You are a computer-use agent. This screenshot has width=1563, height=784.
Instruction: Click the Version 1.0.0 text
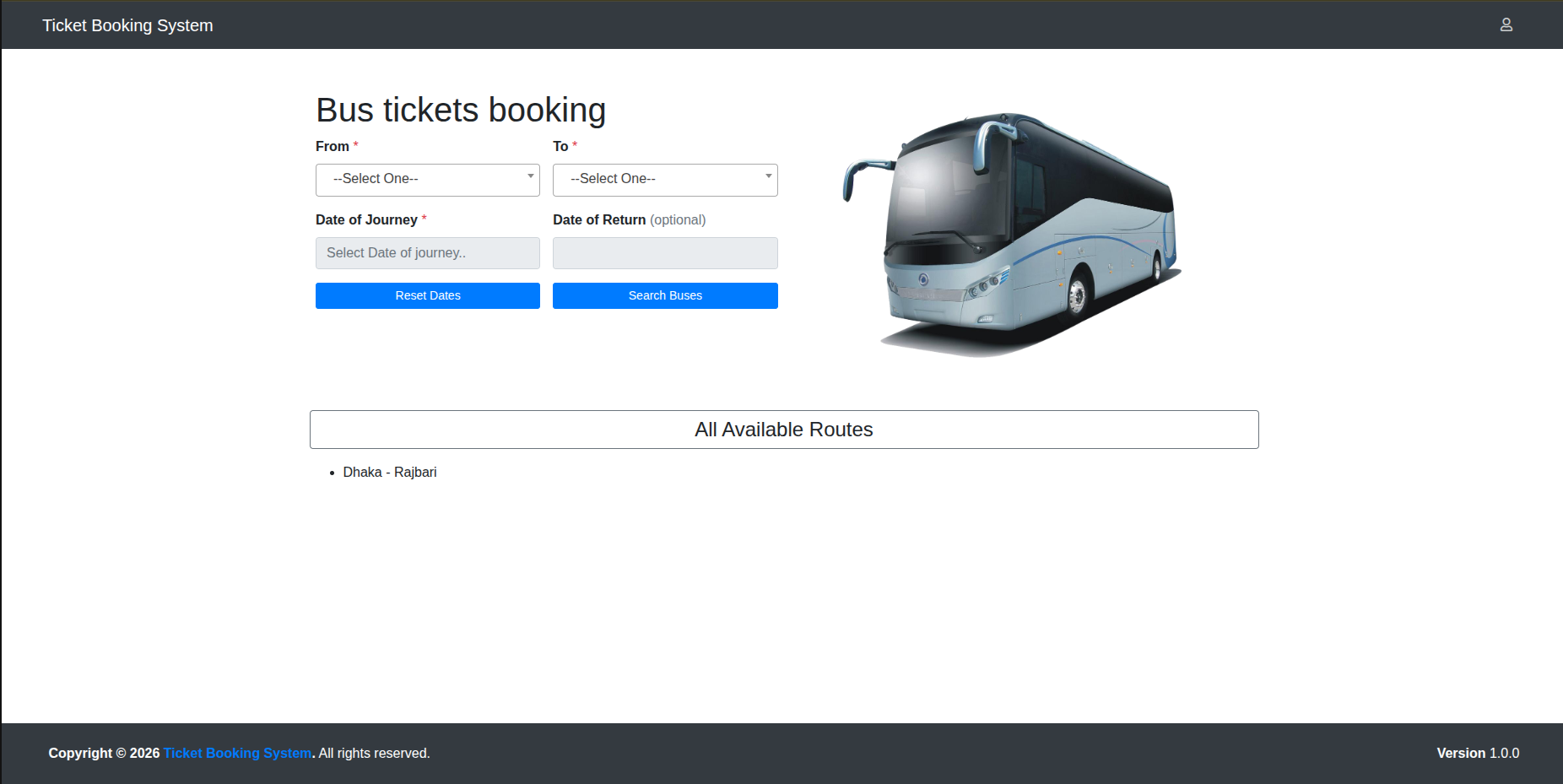click(1478, 753)
